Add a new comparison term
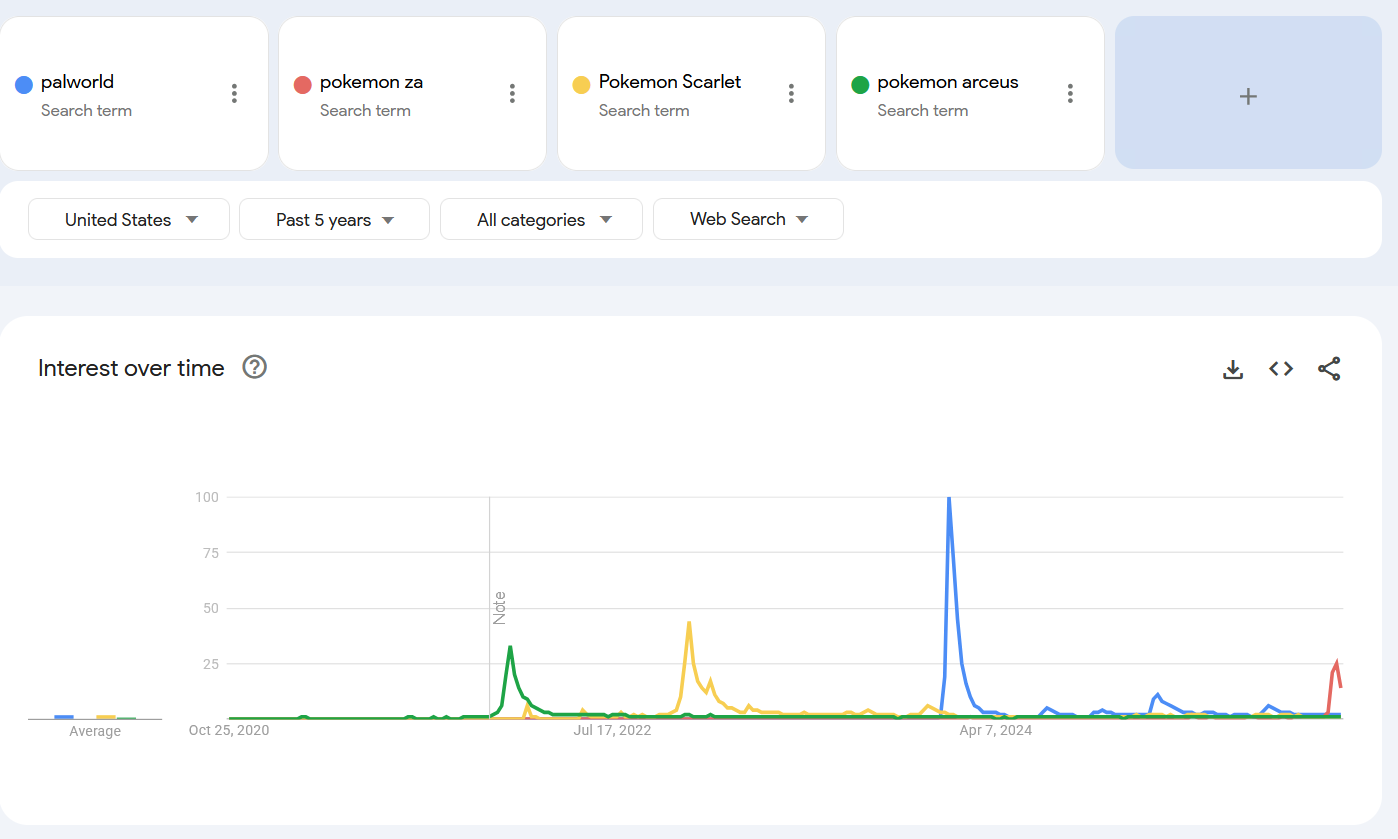The width and height of the screenshot is (1398, 839). coord(1248,93)
